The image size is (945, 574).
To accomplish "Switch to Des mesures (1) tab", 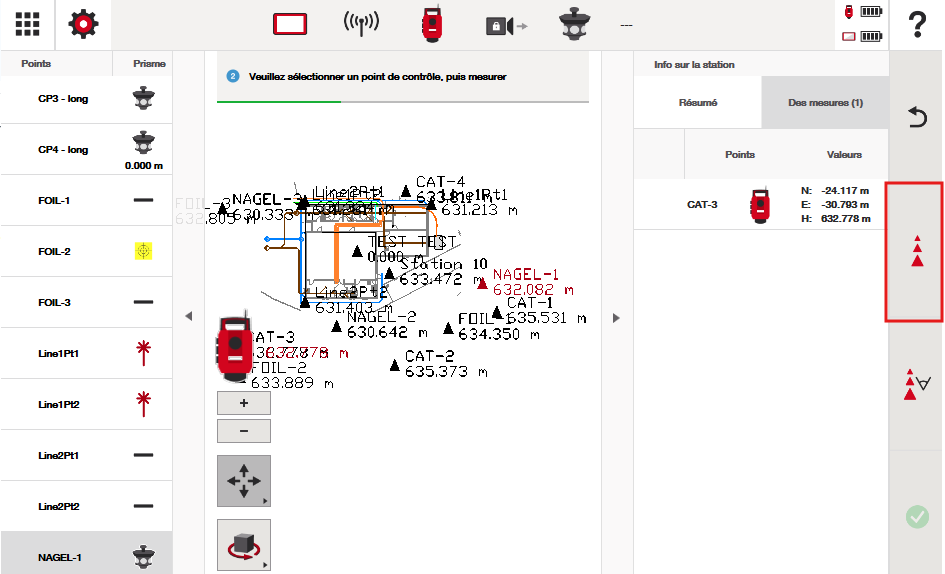I will coord(825,103).
